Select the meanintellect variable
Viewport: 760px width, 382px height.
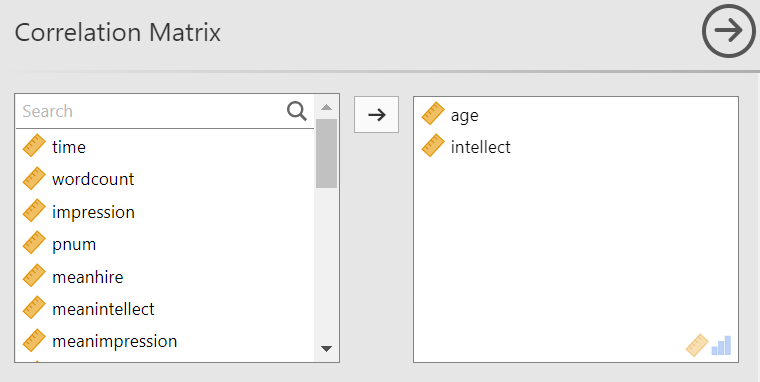click(x=165, y=309)
